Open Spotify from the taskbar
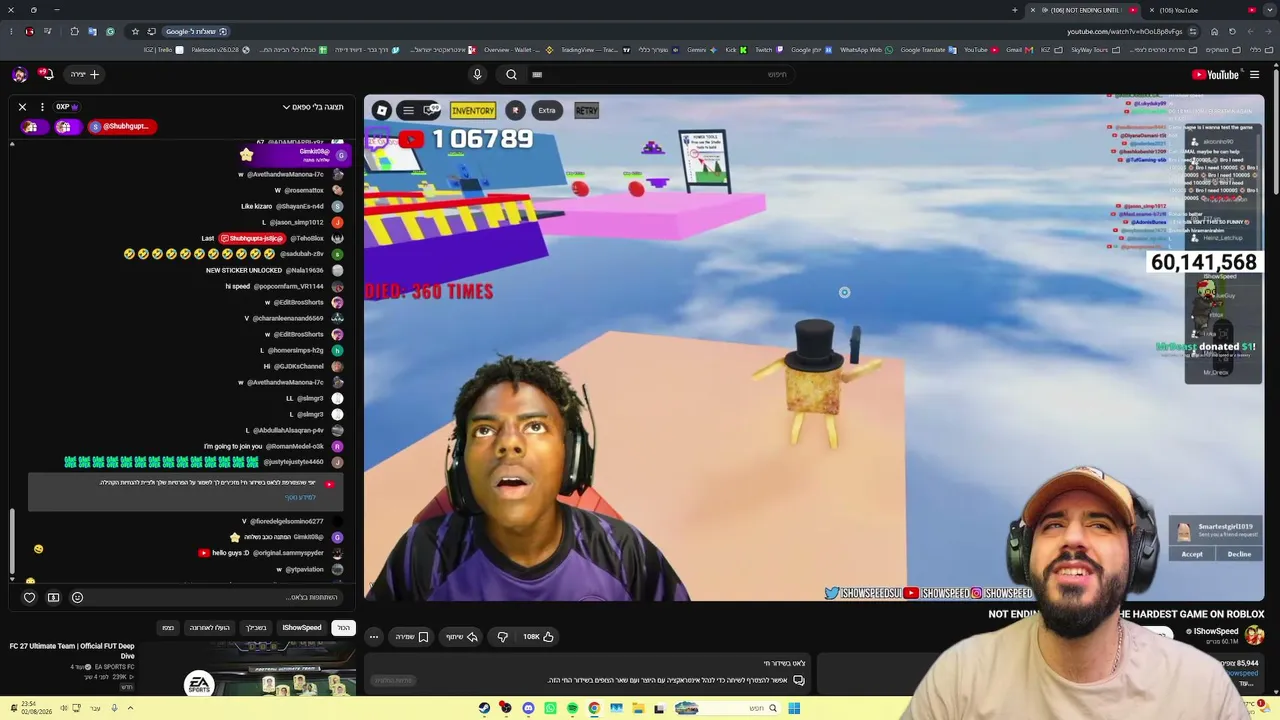Screen dimensions: 1280x720 pyautogui.click(x=572, y=708)
